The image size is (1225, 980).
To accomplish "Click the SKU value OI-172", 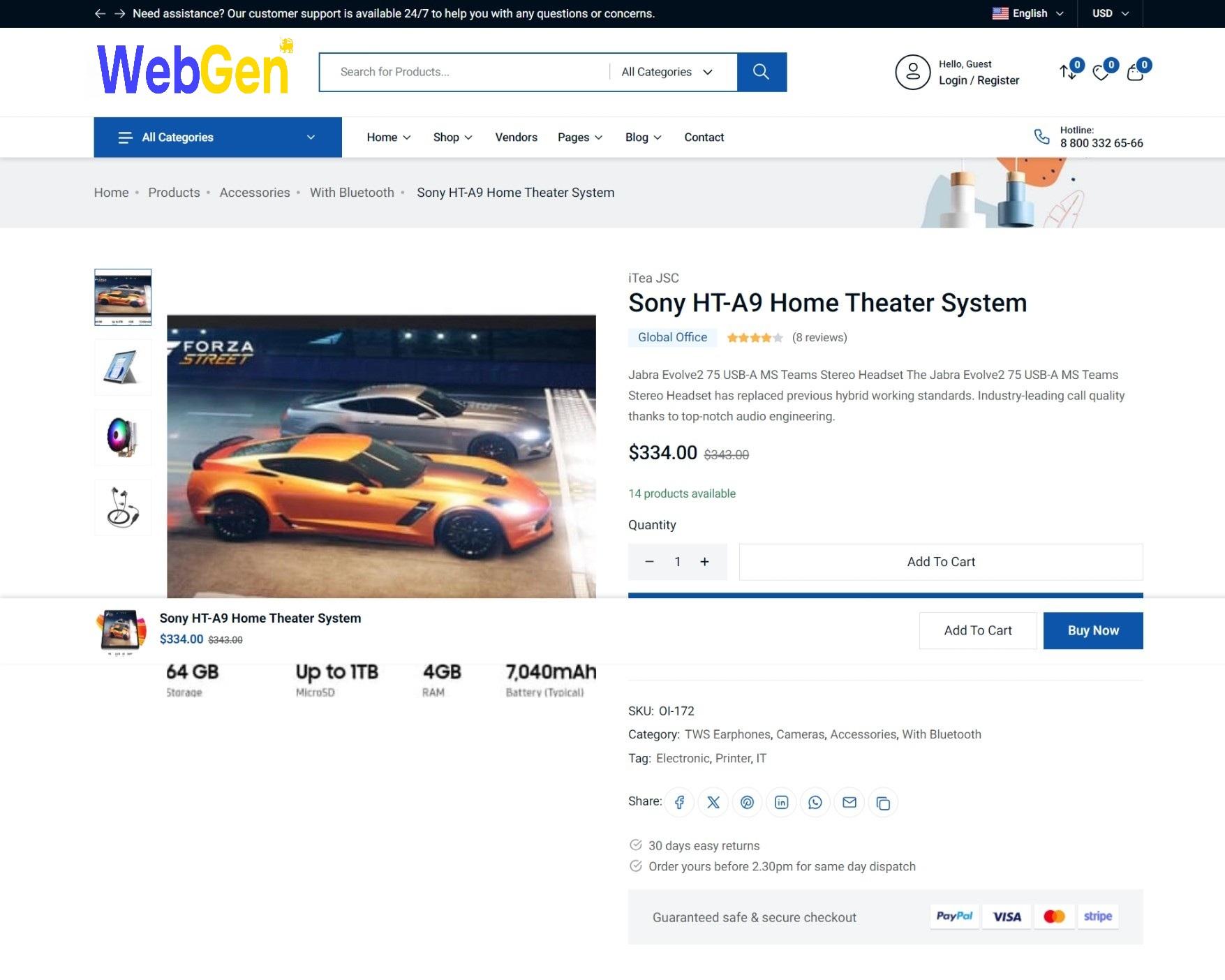I will [676, 711].
